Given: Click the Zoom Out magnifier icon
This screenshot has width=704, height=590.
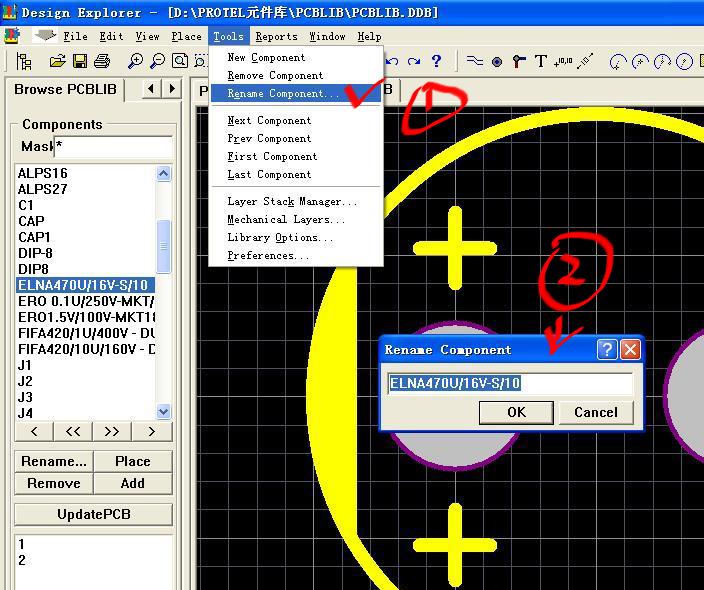Looking at the screenshot, I should (157, 61).
